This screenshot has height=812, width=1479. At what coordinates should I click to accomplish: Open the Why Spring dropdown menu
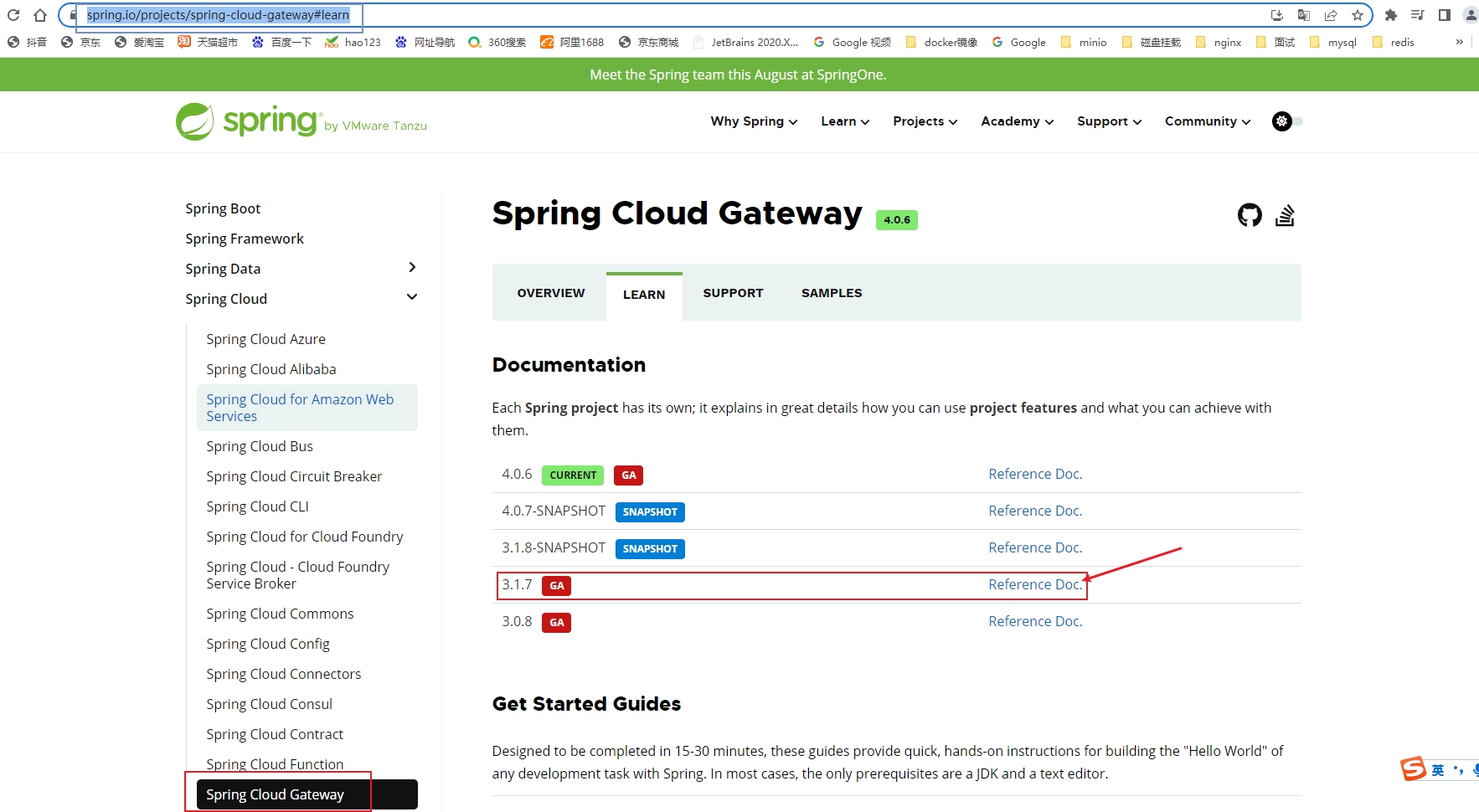coord(754,121)
